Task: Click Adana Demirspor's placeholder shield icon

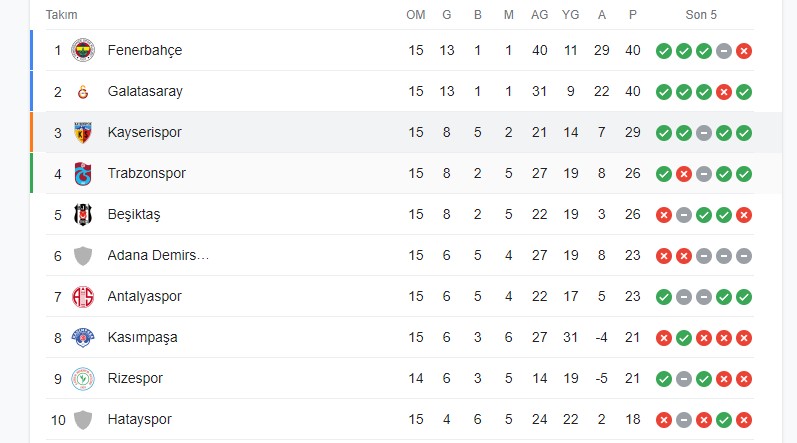Action: 83,256
